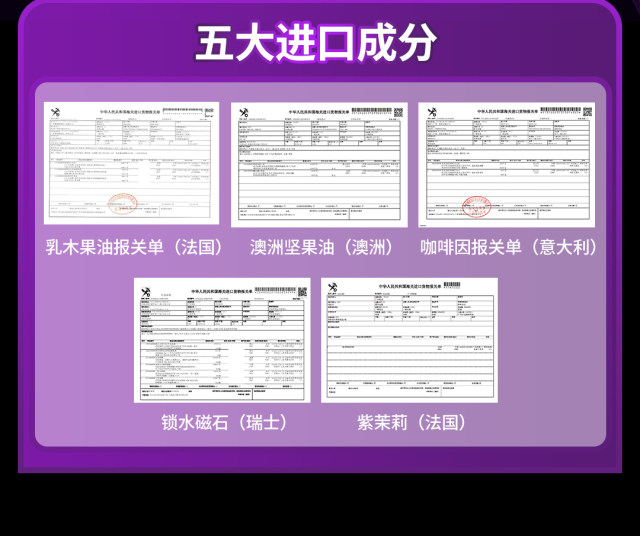Click the 五大进口成分 heading
The width and height of the screenshot is (640, 536).
(x=316, y=43)
